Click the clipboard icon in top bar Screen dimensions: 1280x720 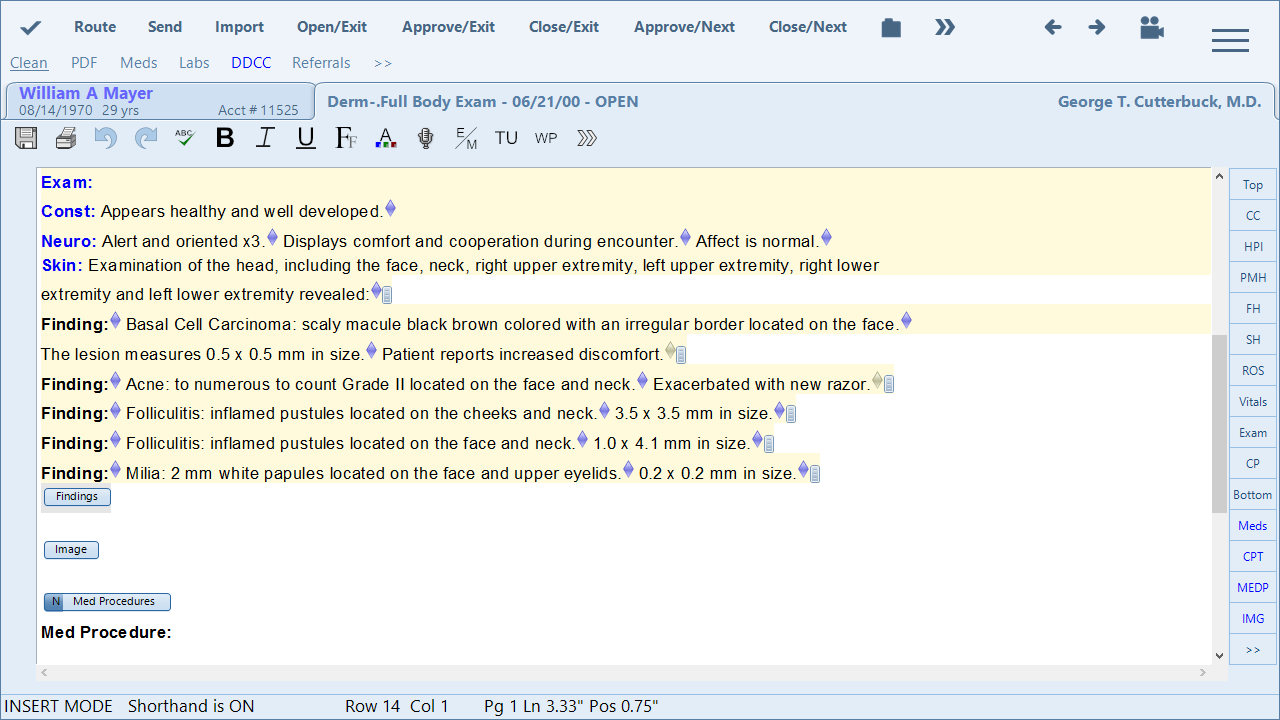891,27
